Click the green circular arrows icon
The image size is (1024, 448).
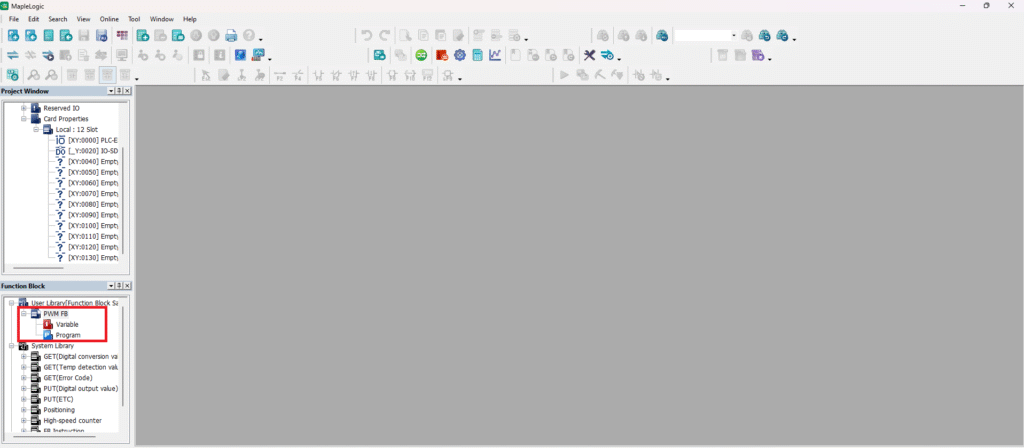coord(423,56)
